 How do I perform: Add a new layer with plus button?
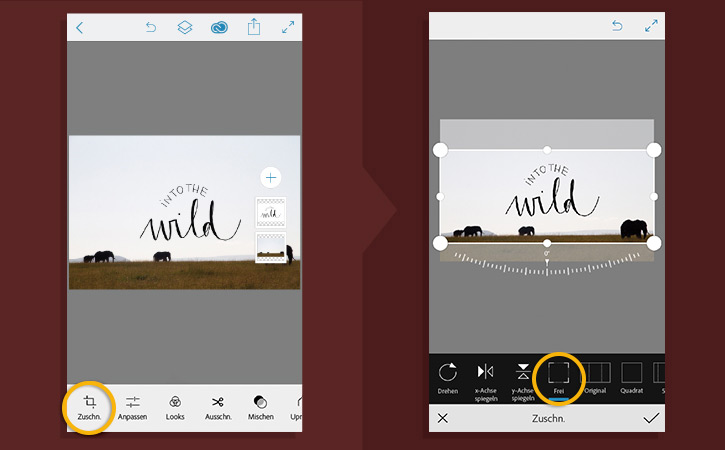(x=270, y=178)
